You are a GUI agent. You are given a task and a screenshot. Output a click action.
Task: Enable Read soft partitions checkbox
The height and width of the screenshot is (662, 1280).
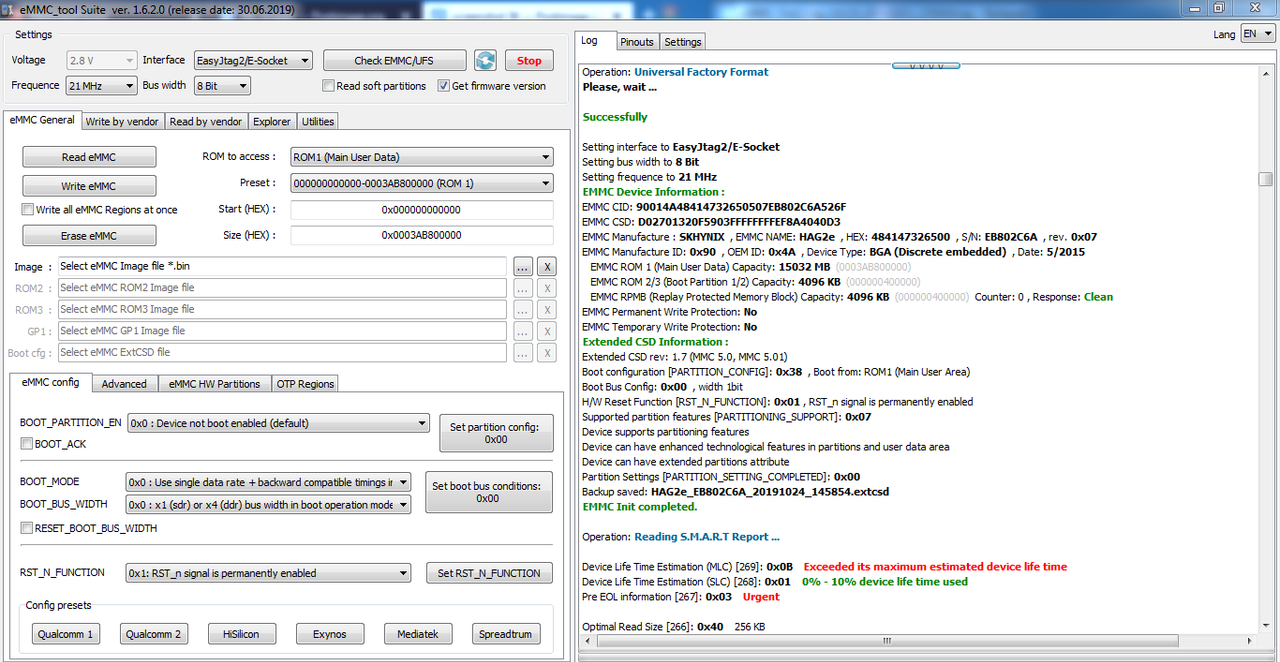point(328,86)
